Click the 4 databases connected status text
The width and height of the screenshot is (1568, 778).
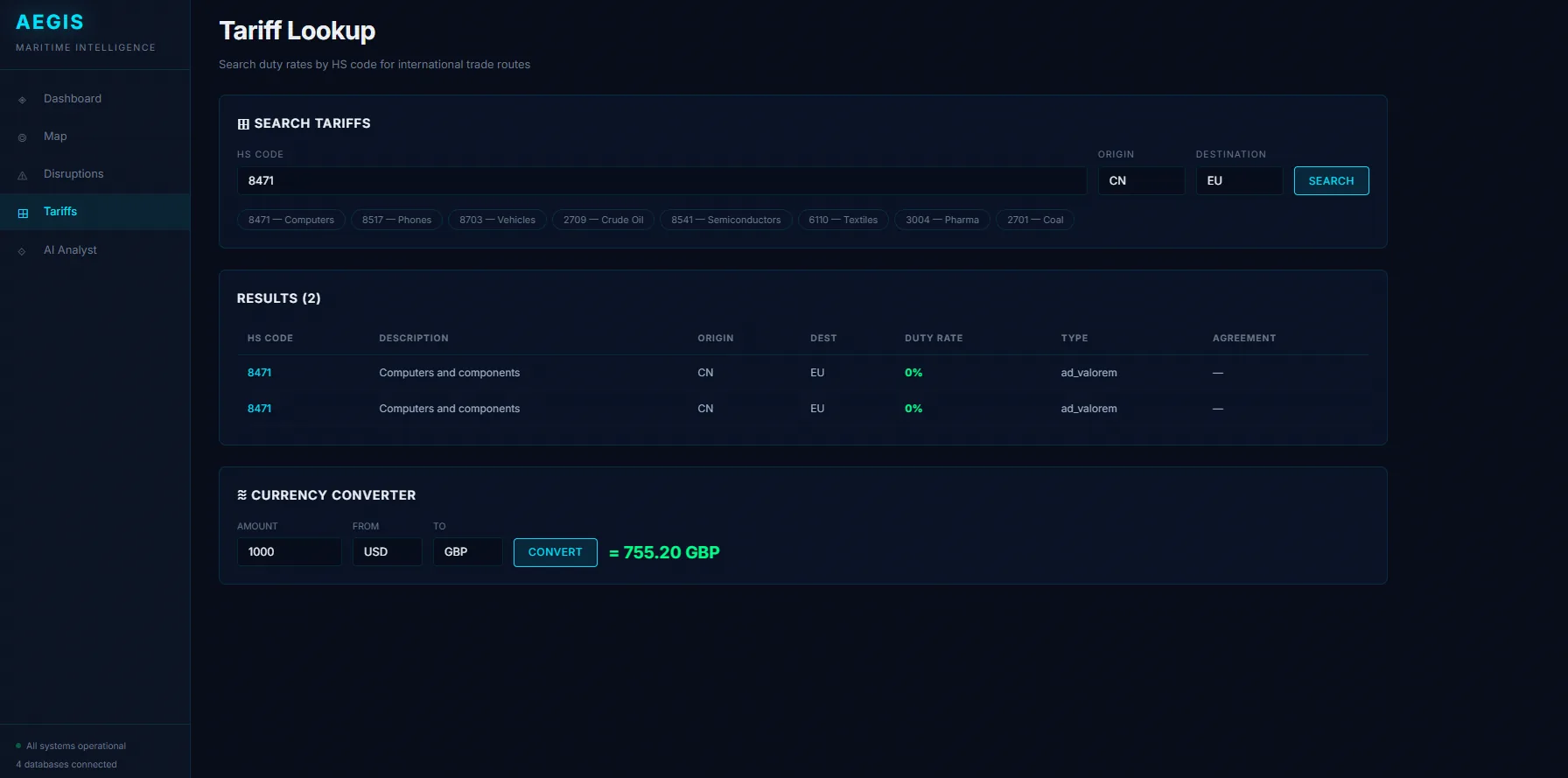[66, 764]
